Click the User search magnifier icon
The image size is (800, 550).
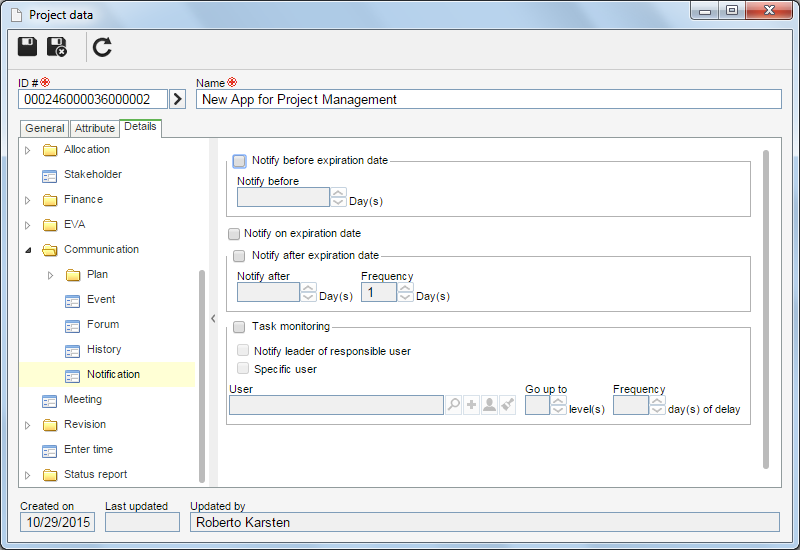[453, 405]
